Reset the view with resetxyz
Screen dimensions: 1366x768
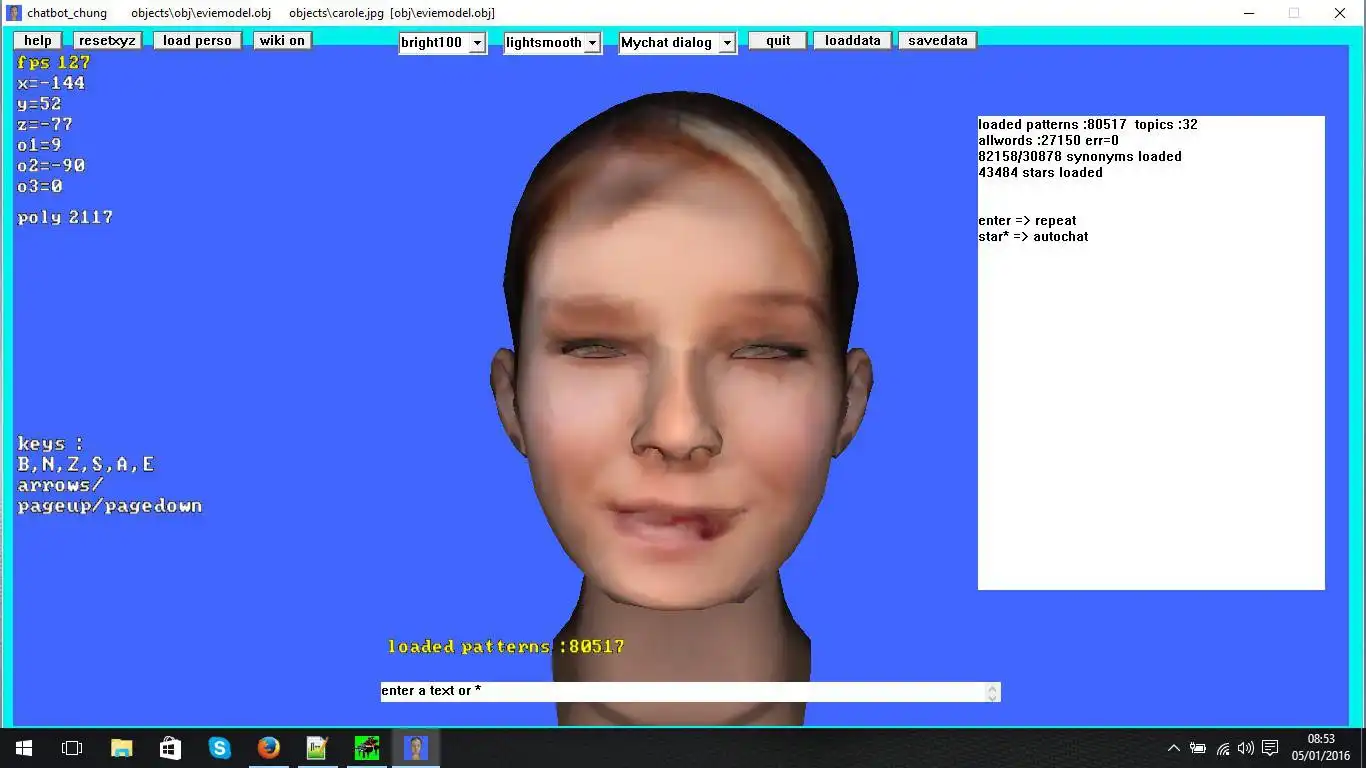[x=107, y=41]
